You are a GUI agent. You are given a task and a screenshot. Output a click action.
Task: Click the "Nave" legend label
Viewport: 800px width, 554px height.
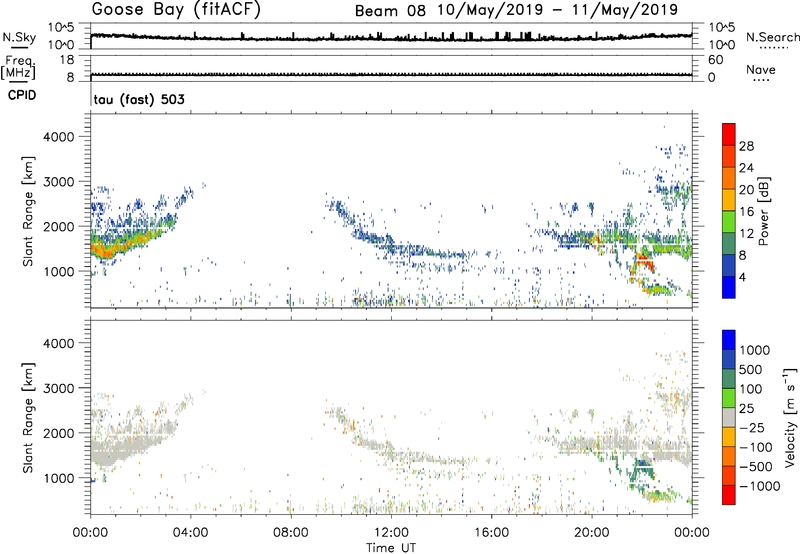coord(761,69)
